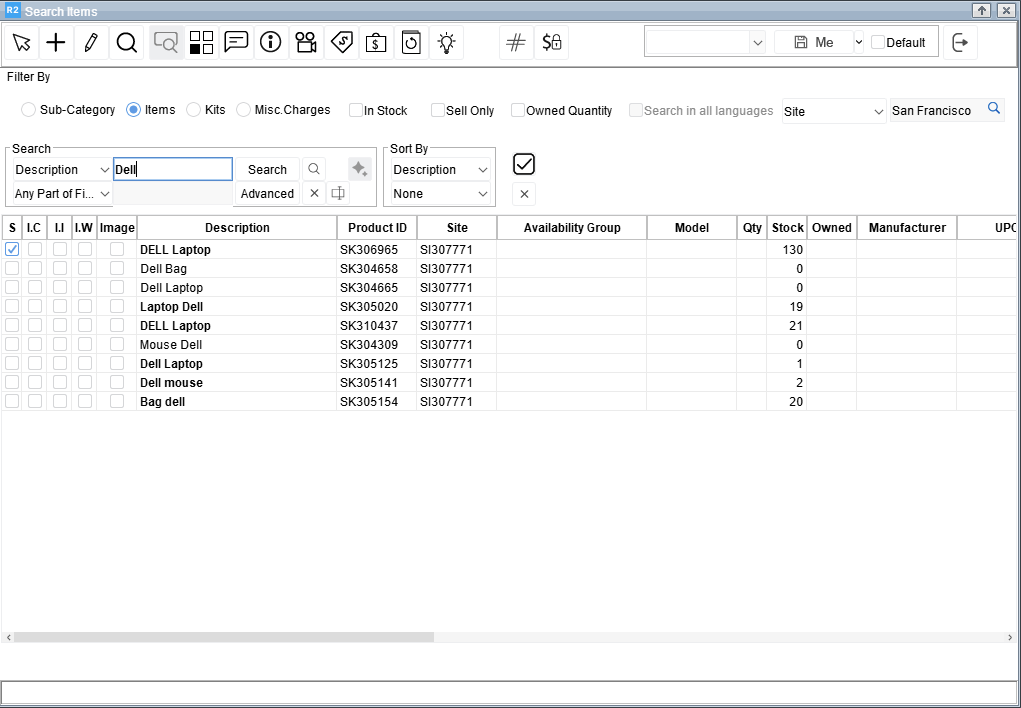Click the video camera toolbar icon
The image size is (1021, 708).
[306, 42]
